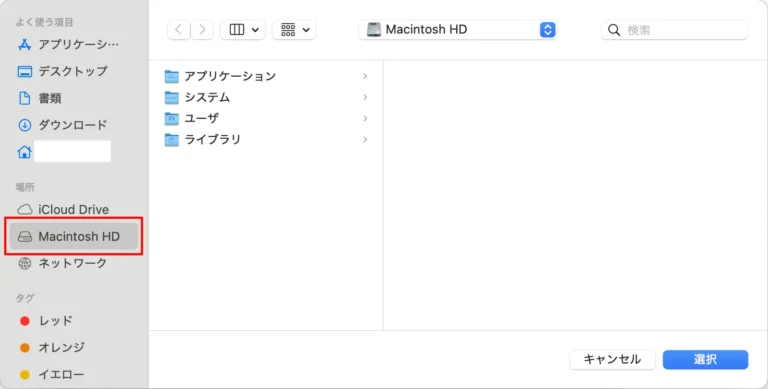768x389 pixels.
Task: Click the 選択 button
Action: pos(705,360)
